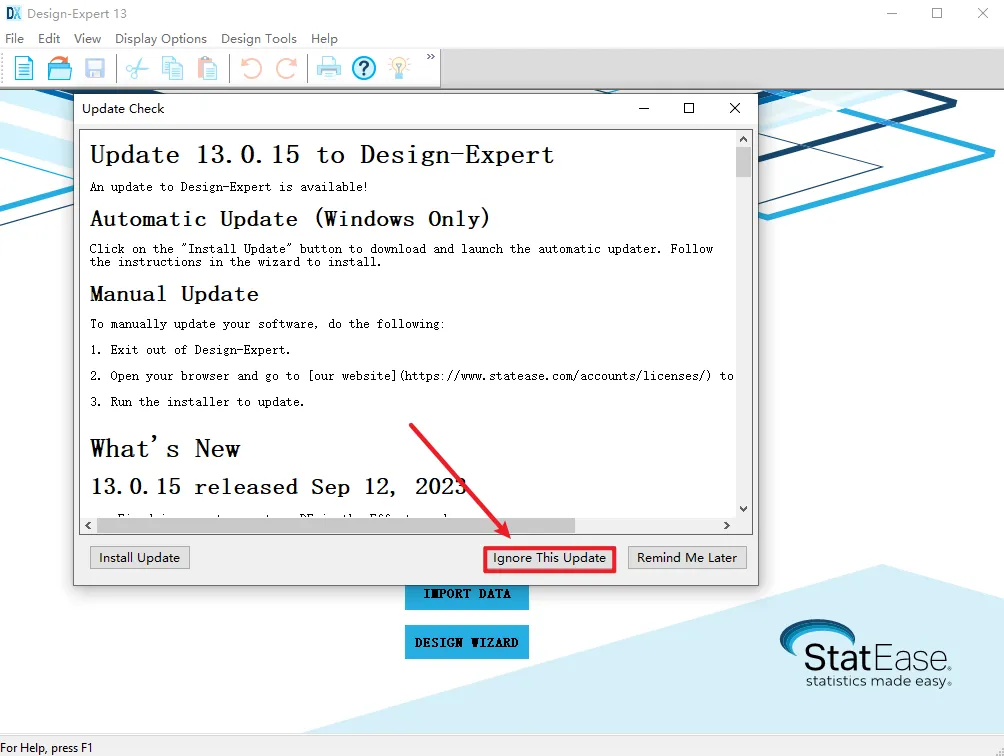Click the Open Design folder icon

60,68
